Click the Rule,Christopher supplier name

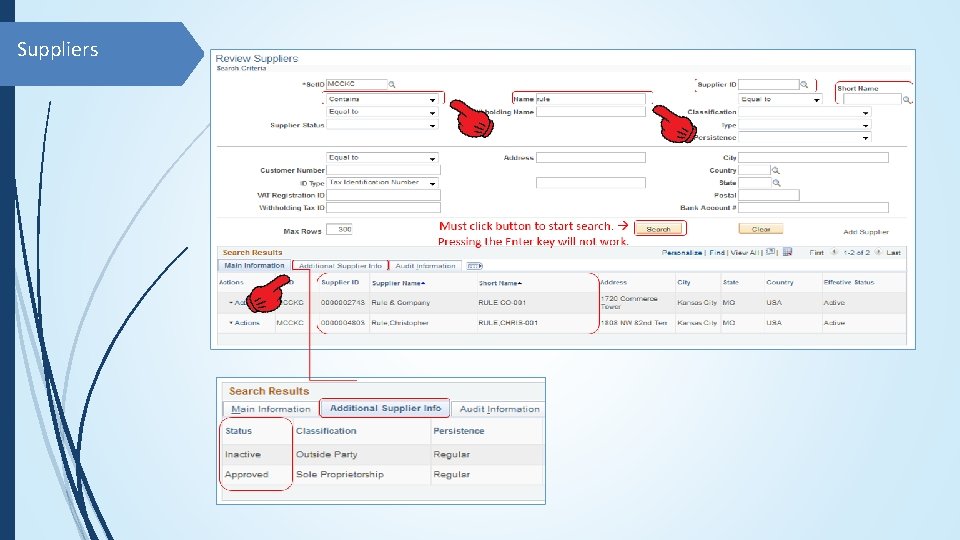click(400, 323)
